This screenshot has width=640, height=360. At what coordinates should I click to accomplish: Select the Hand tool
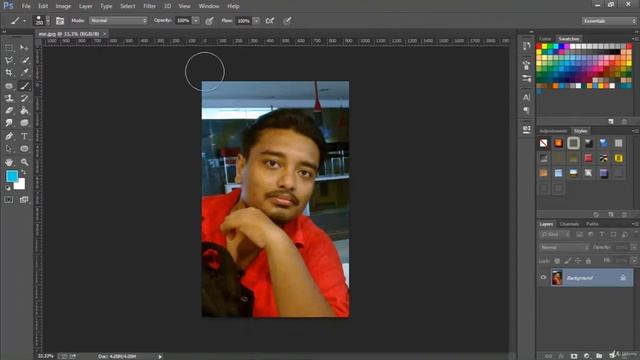(9, 162)
